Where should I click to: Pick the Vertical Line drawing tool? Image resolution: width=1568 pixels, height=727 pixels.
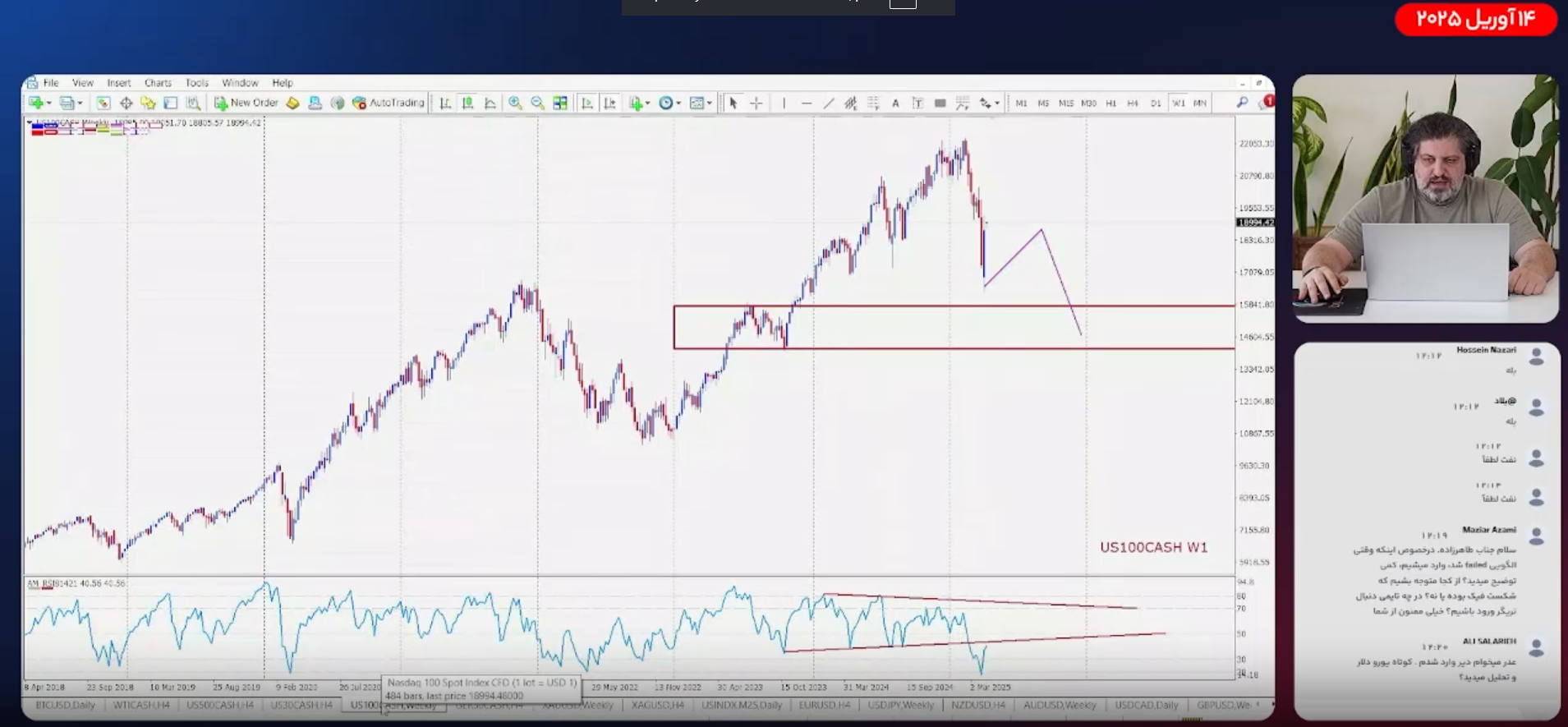pos(784,103)
